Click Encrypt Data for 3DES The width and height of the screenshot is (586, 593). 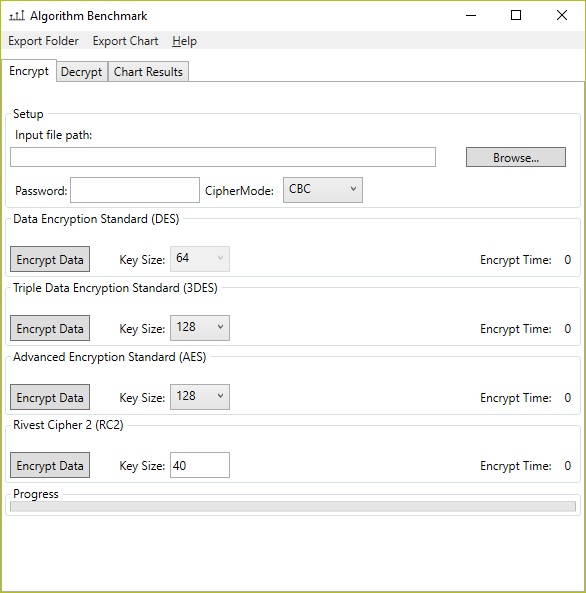point(50,328)
